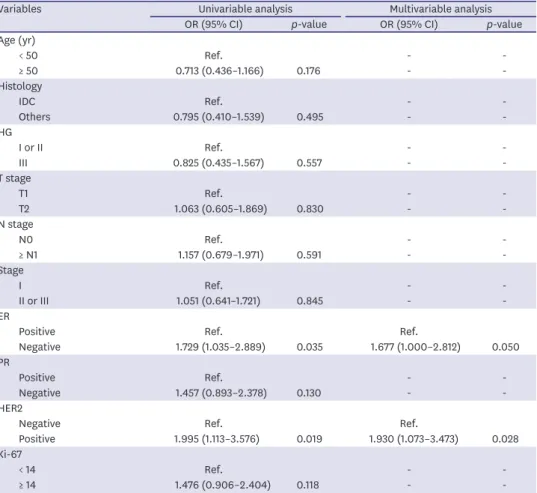Image resolution: width=537 pixels, height=493 pixels.
Task: Click the p-value '0.118'
Action: [308, 485]
